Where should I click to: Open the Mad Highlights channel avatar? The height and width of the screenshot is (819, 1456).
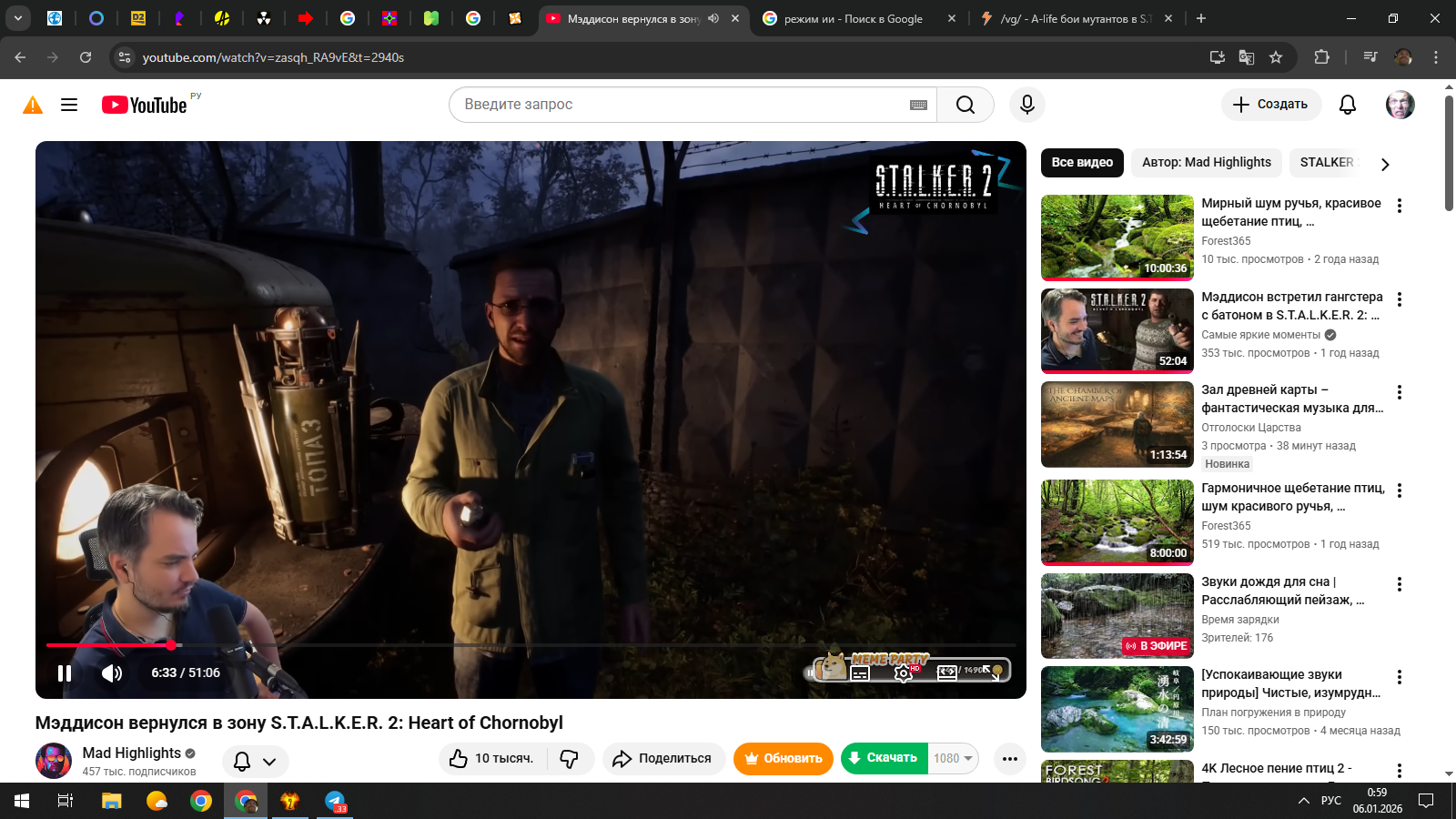click(54, 761)
